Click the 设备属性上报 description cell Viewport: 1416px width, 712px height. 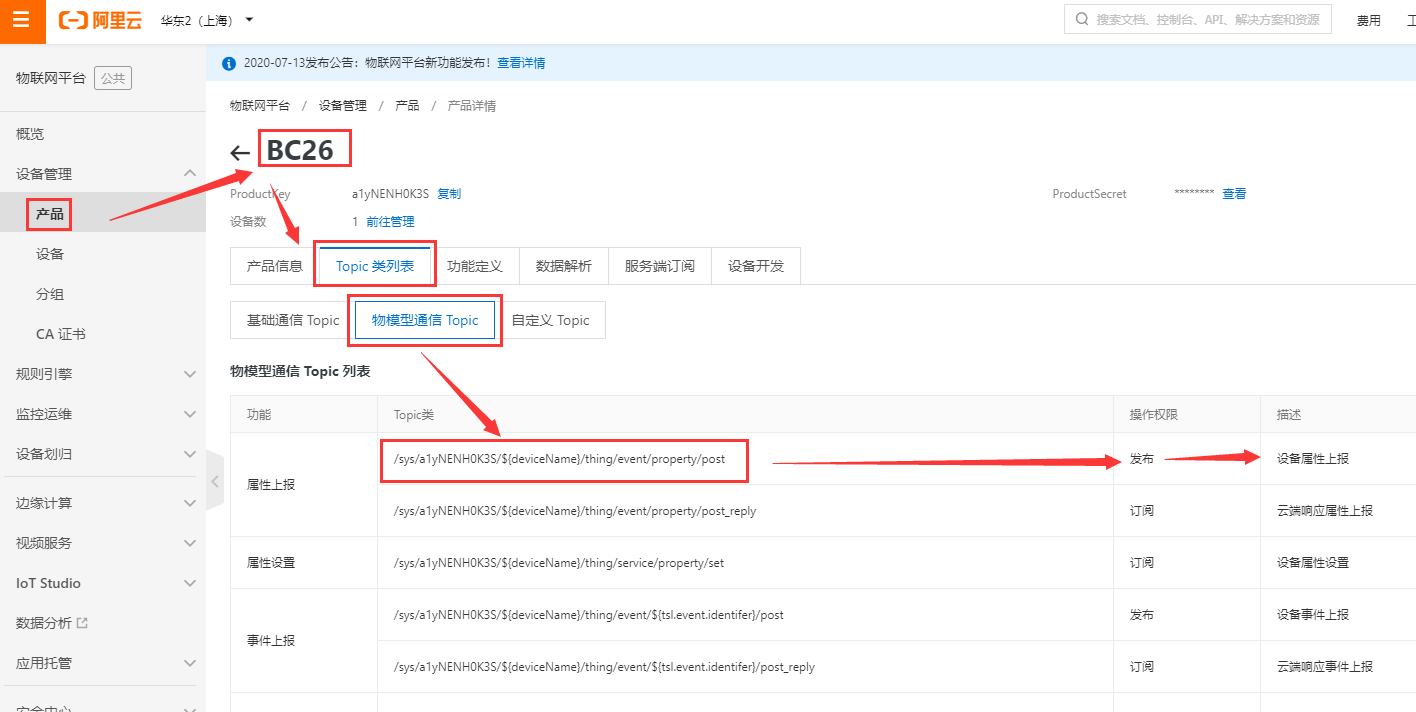pos(1338,459)
